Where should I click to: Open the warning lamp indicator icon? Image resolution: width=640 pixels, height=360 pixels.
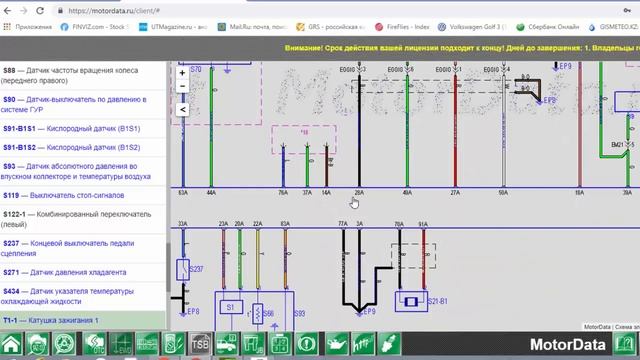[306, 344]
